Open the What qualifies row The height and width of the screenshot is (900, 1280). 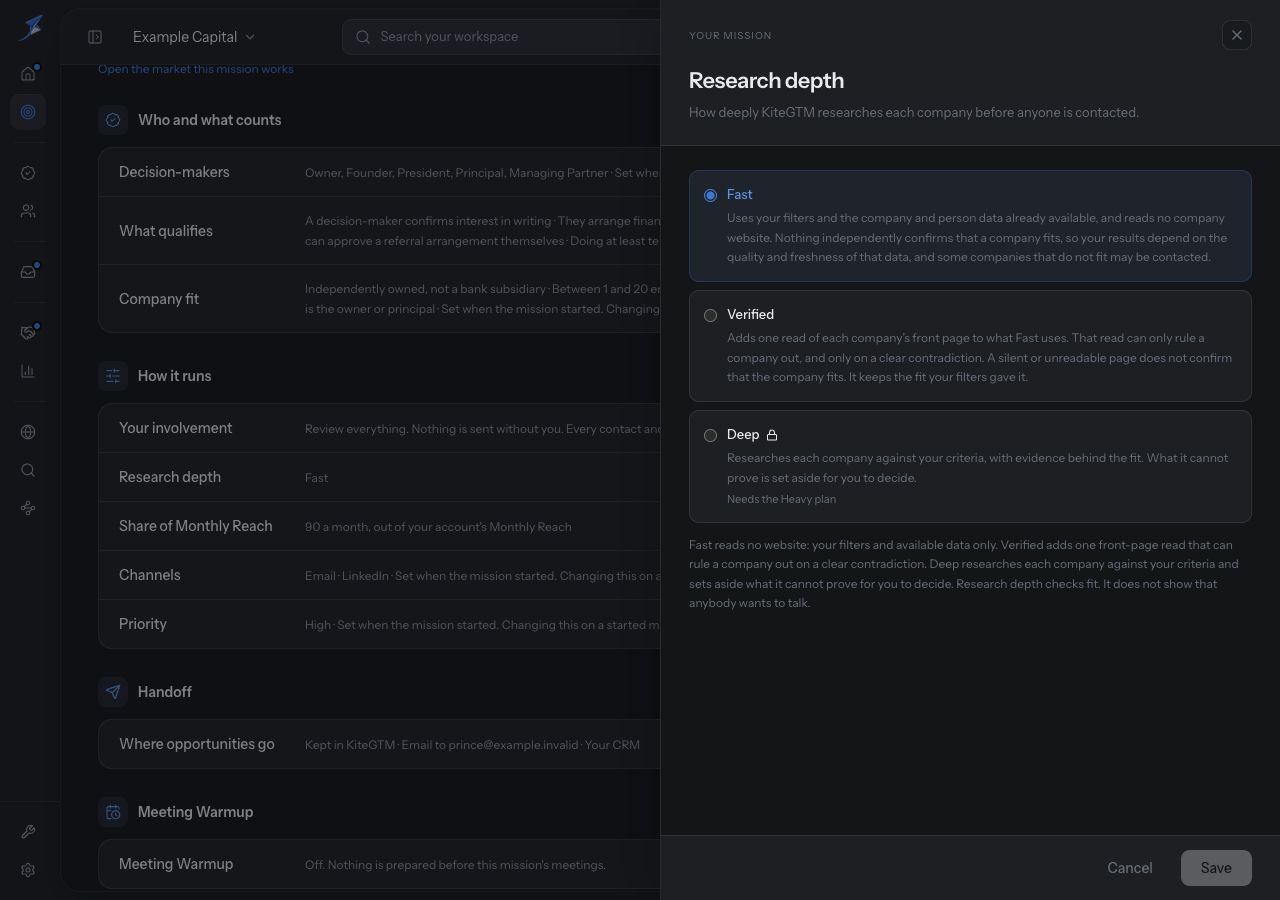(380, 231)
